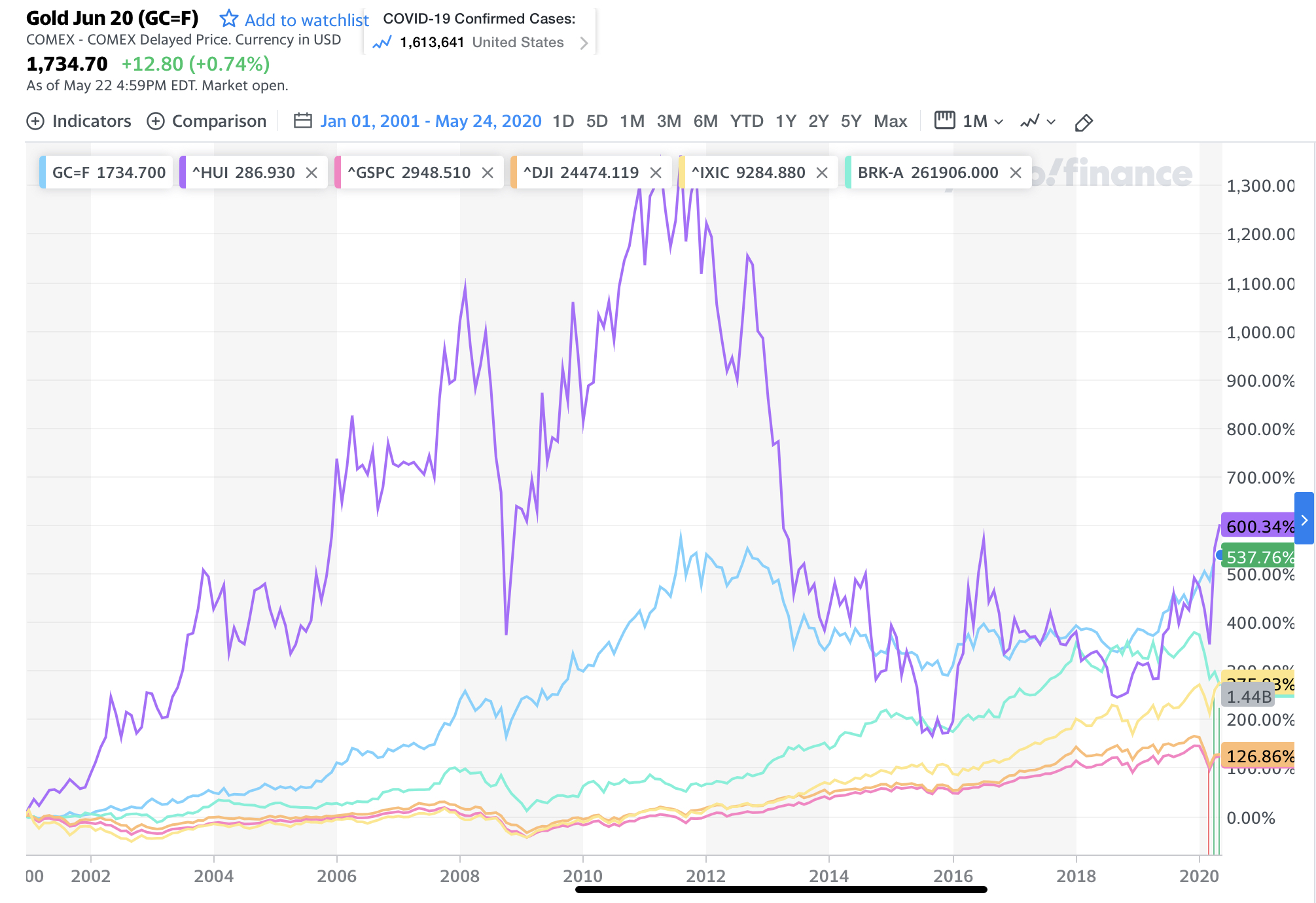The height and width of the screenshot is (903, 1316).
Task: Click the Add to watchlist star icon
Action: click(x=228, y=19)
